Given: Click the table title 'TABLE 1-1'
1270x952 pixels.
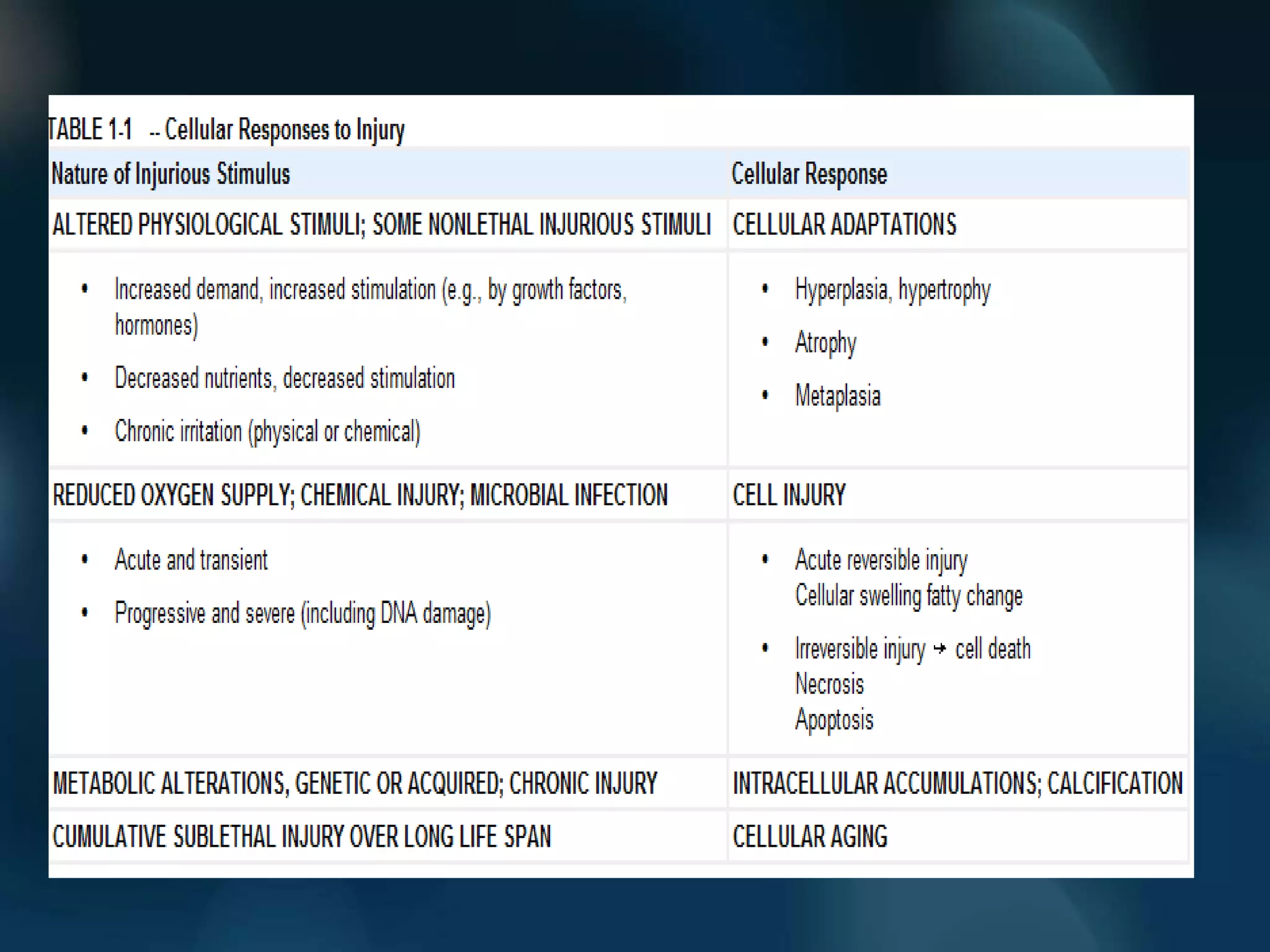Looking at the screenshot, I should [91, 130].
